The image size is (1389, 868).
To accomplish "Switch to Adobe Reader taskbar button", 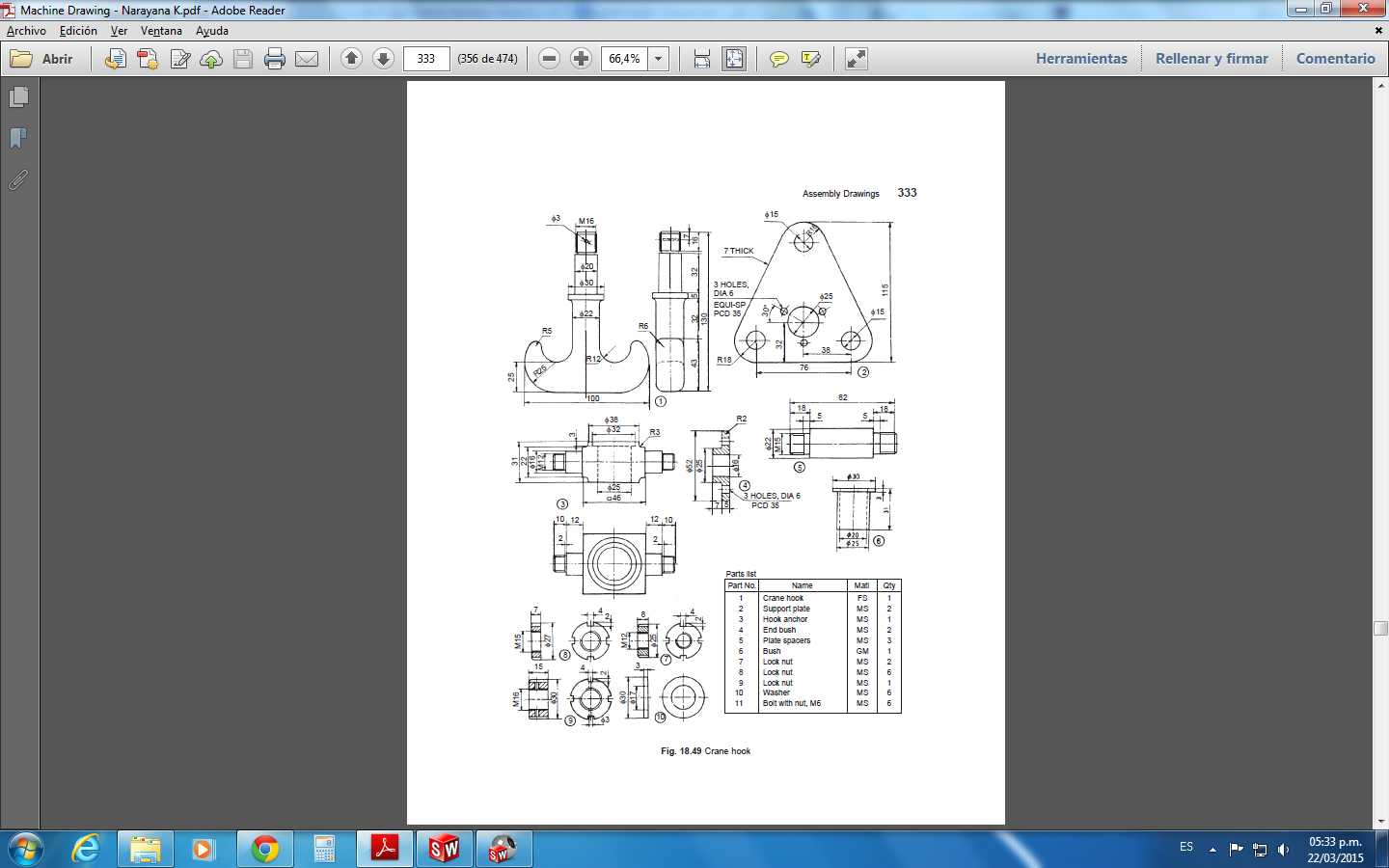I will pos(385,850).
